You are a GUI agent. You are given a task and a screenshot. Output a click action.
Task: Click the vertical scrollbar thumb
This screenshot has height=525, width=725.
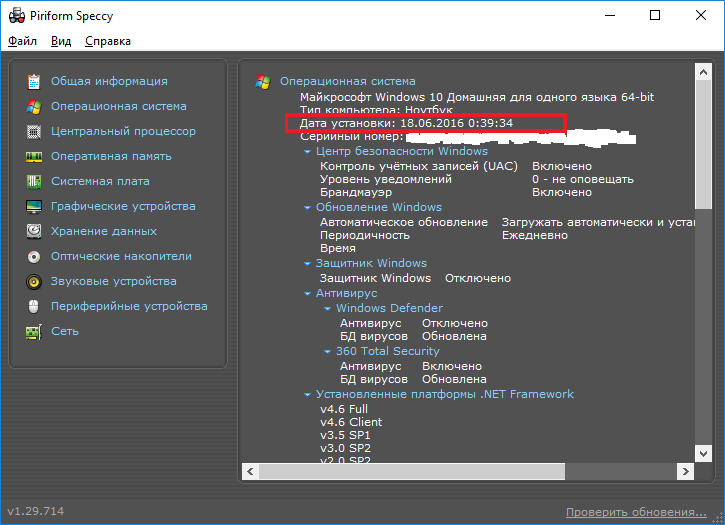coord(703,144)
